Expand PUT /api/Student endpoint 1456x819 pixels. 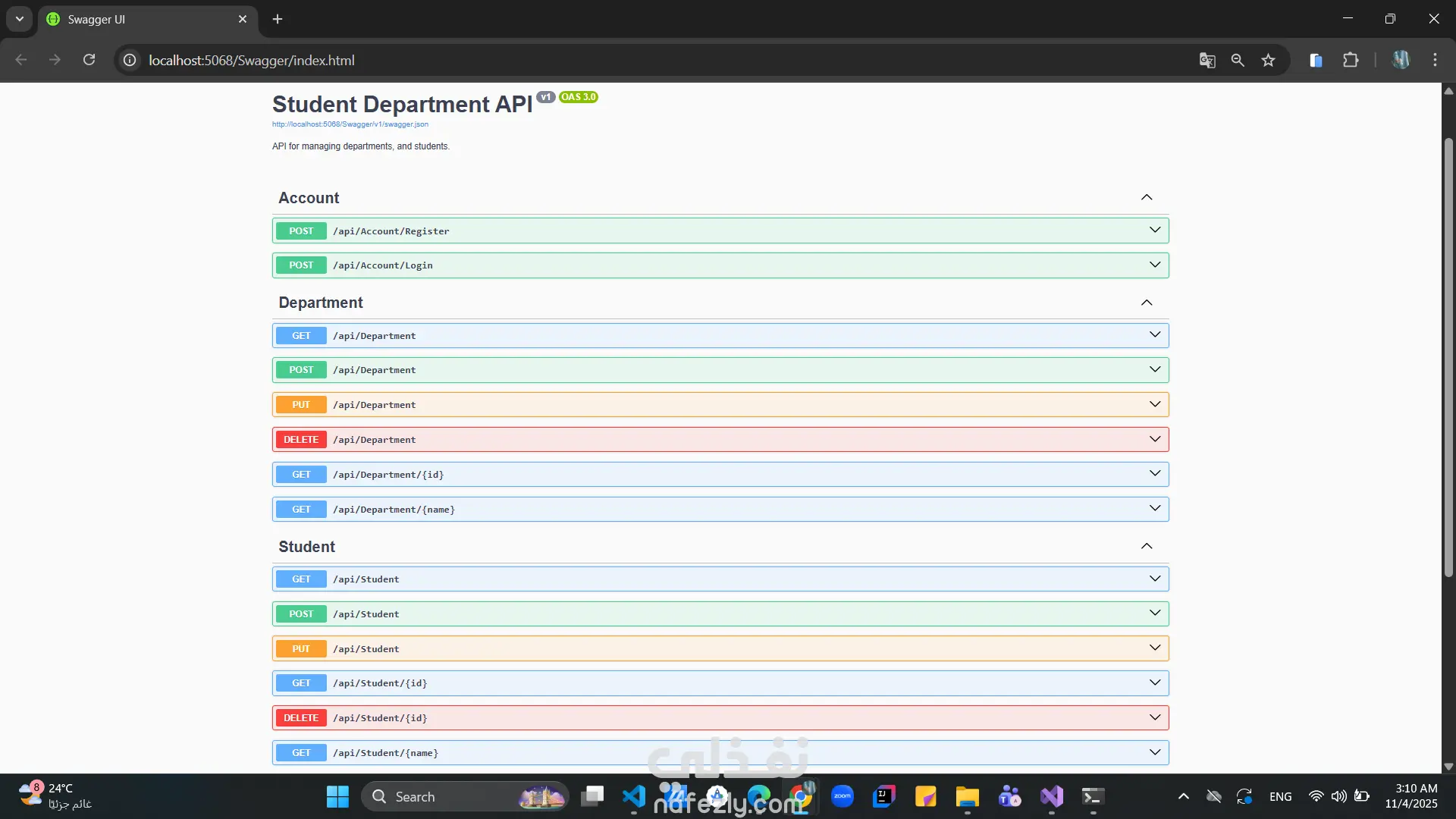1154,648
